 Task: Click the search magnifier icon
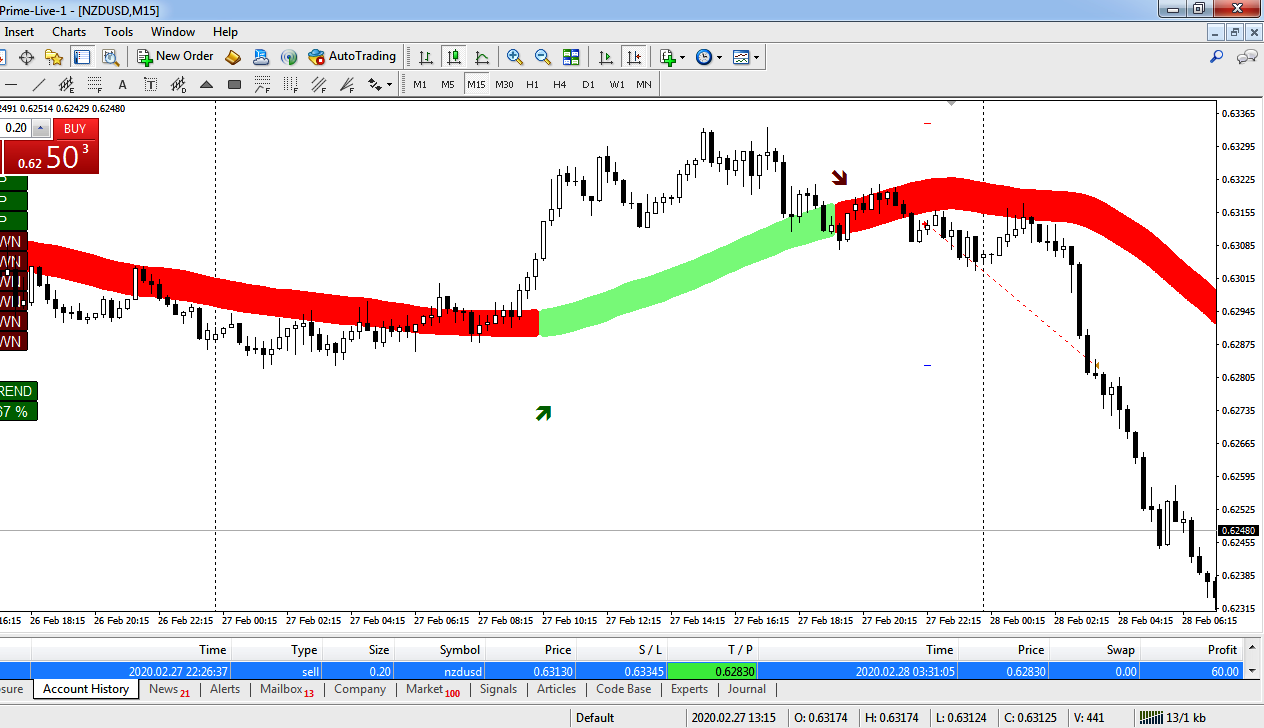pos(1217,57)
